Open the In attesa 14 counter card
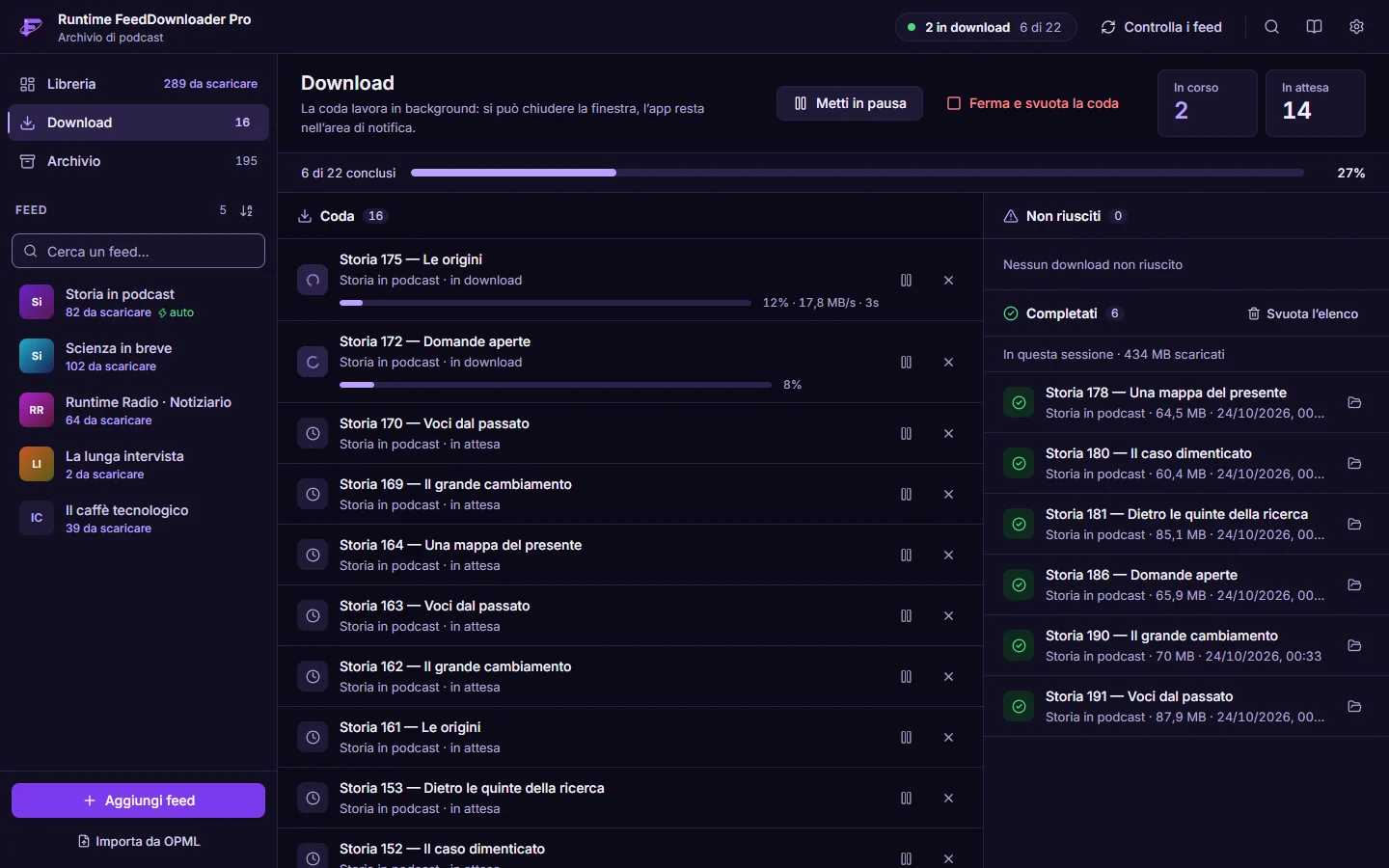The width and height of the screenshot is (1389, 868). tap(1316, 103)
